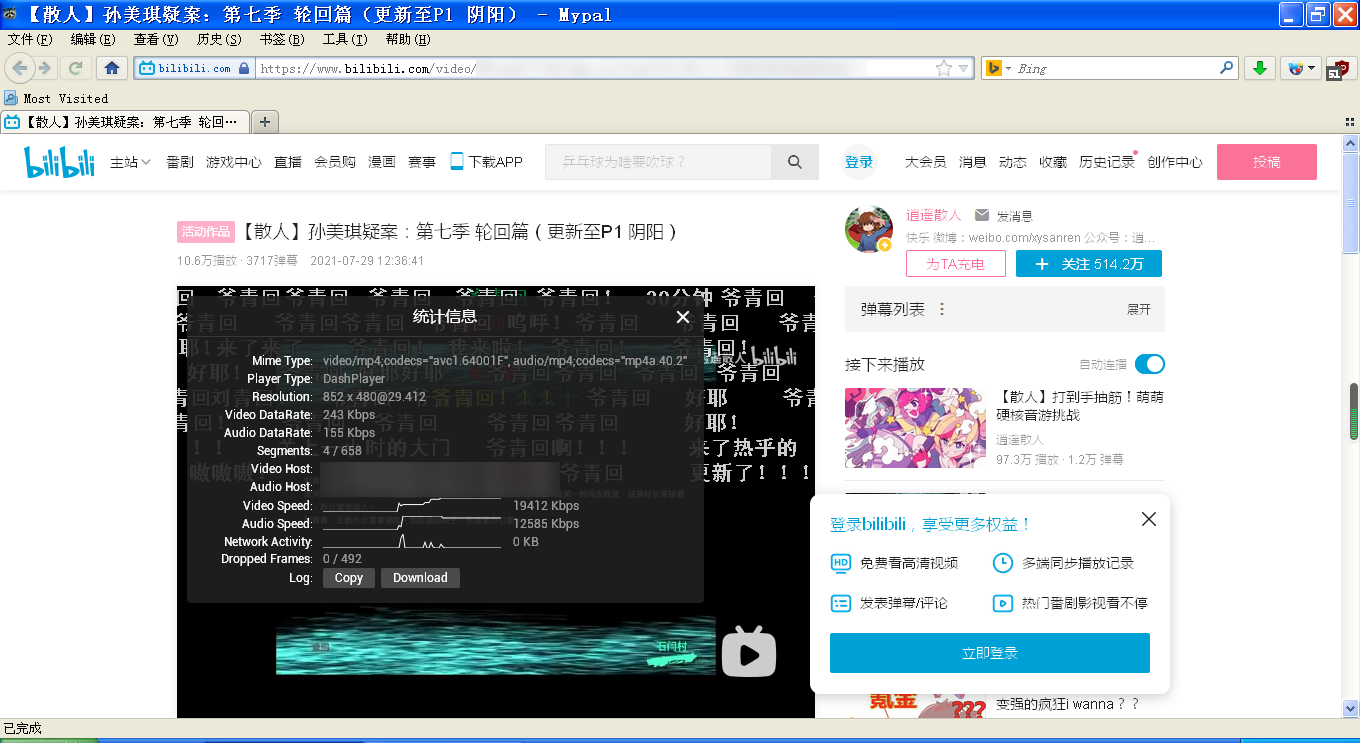Open the 收藏 link
The image size is (1360, 743).
[x=1053, y=162]
